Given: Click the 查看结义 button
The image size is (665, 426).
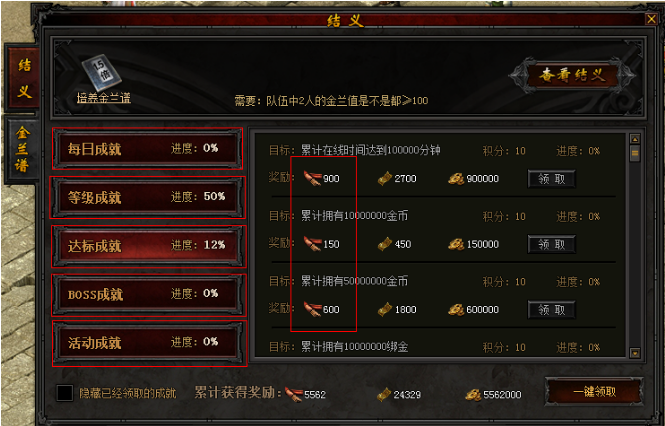Looking at the screenshot, I should tap(571, 76).
